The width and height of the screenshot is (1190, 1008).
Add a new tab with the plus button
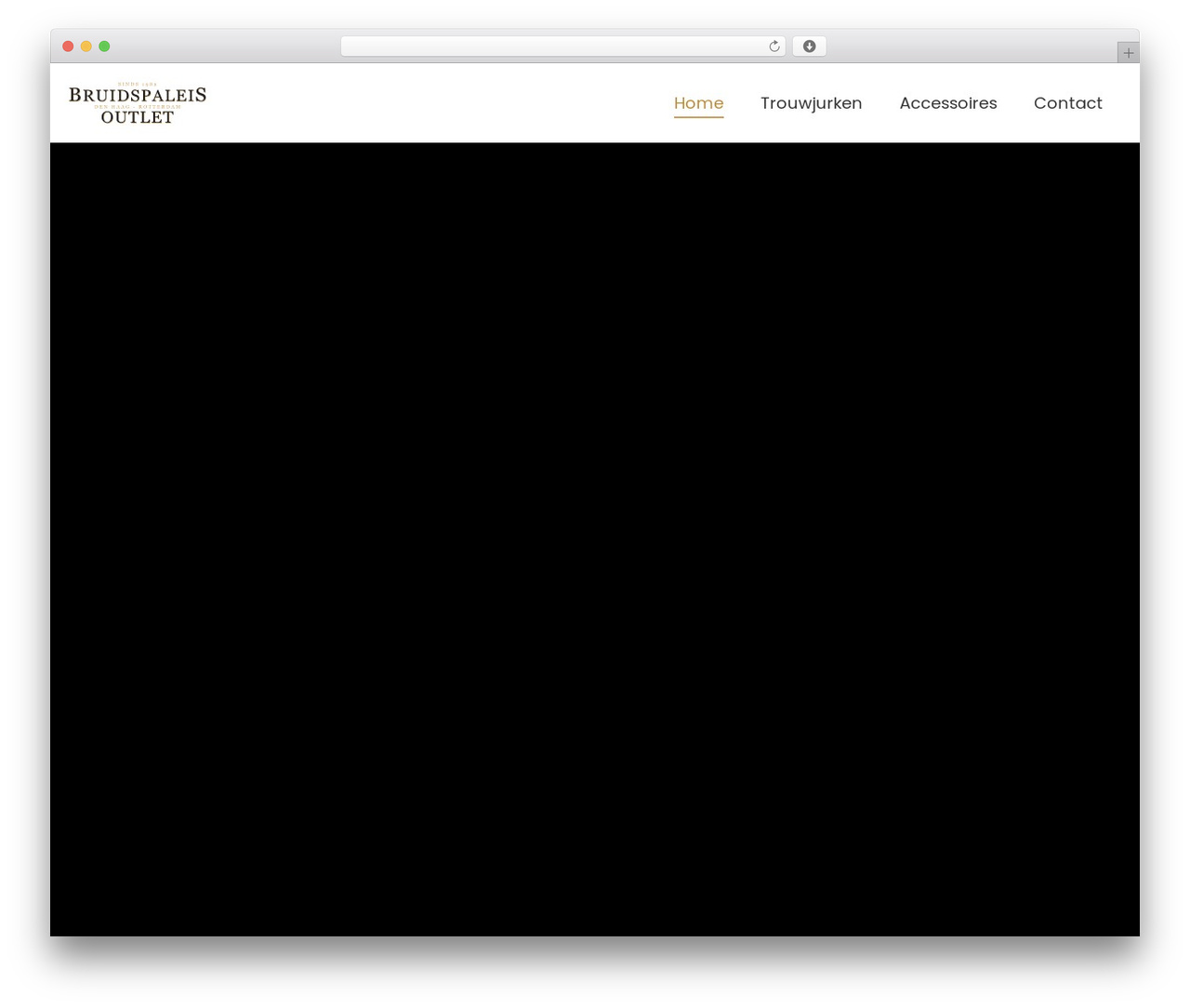click(x=1128, y=53)
